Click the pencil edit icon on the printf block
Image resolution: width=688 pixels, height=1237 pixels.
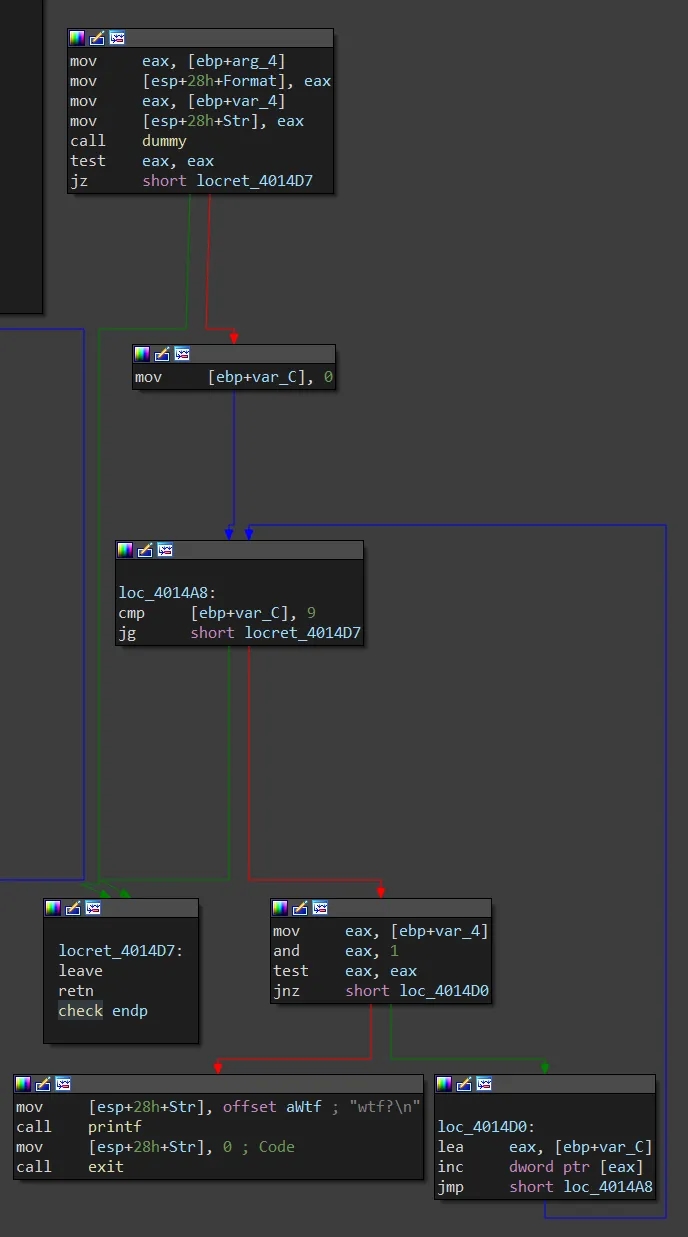43,1084
